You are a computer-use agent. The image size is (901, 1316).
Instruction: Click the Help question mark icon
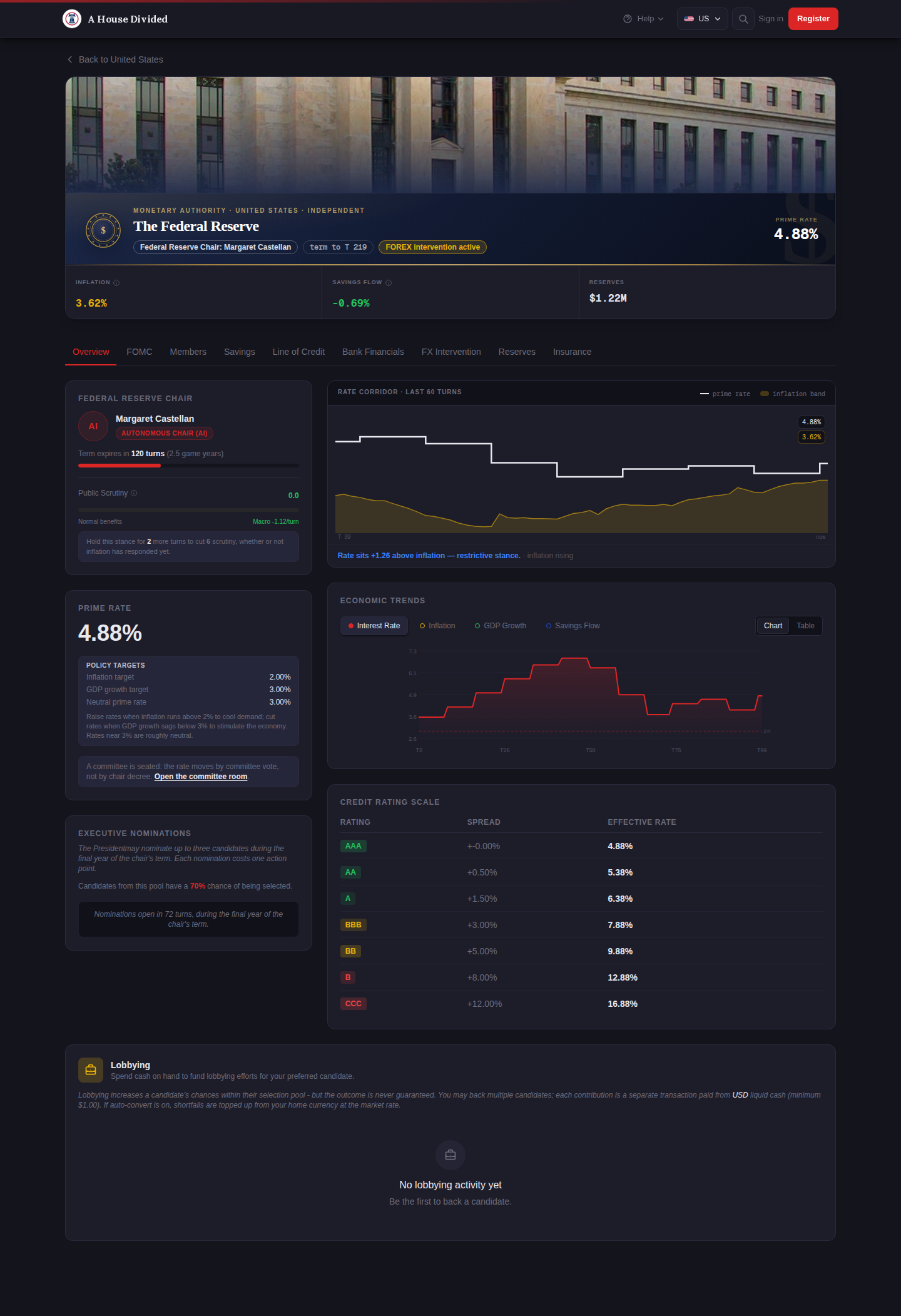pos(628,19)
